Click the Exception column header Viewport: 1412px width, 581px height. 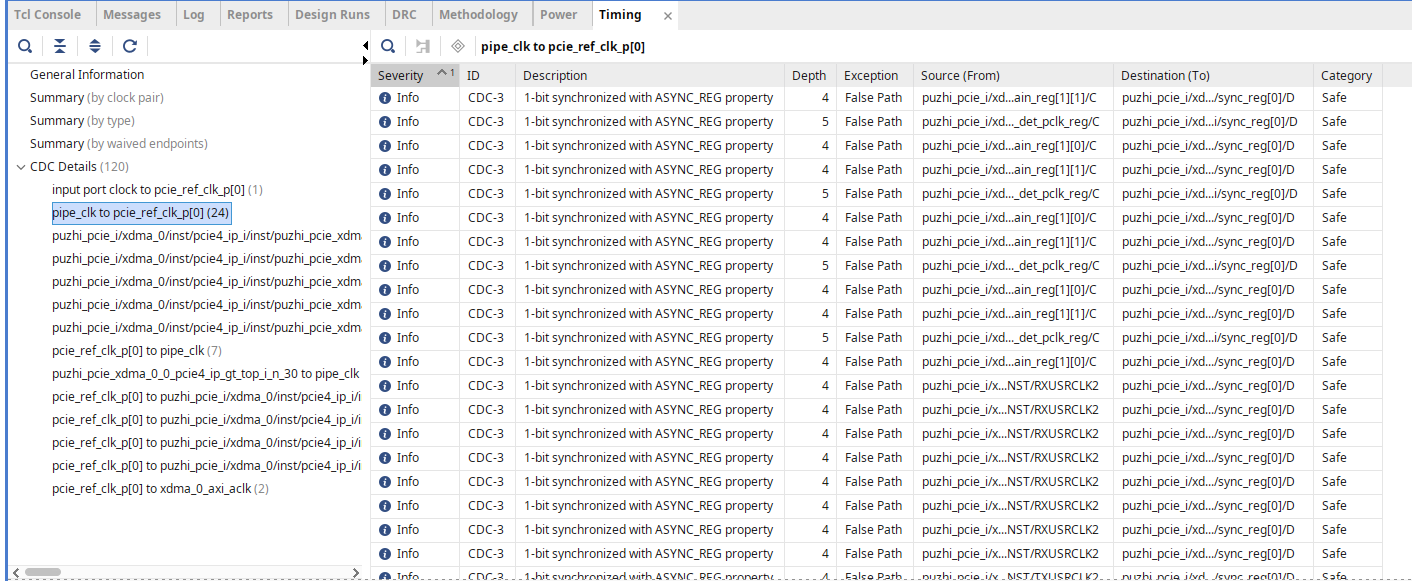pyautogui.click(x=875, y=75)
